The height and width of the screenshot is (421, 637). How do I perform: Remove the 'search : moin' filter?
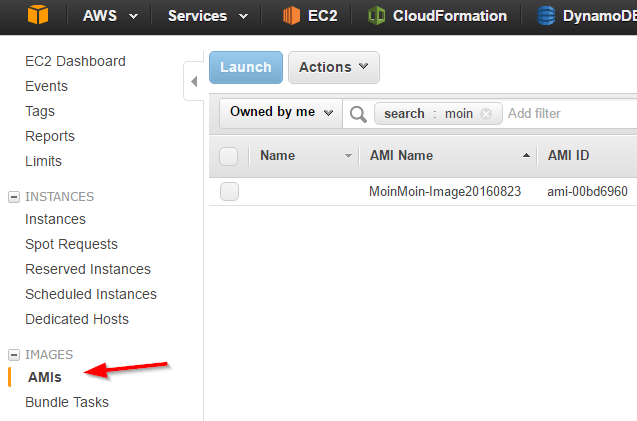486,114
